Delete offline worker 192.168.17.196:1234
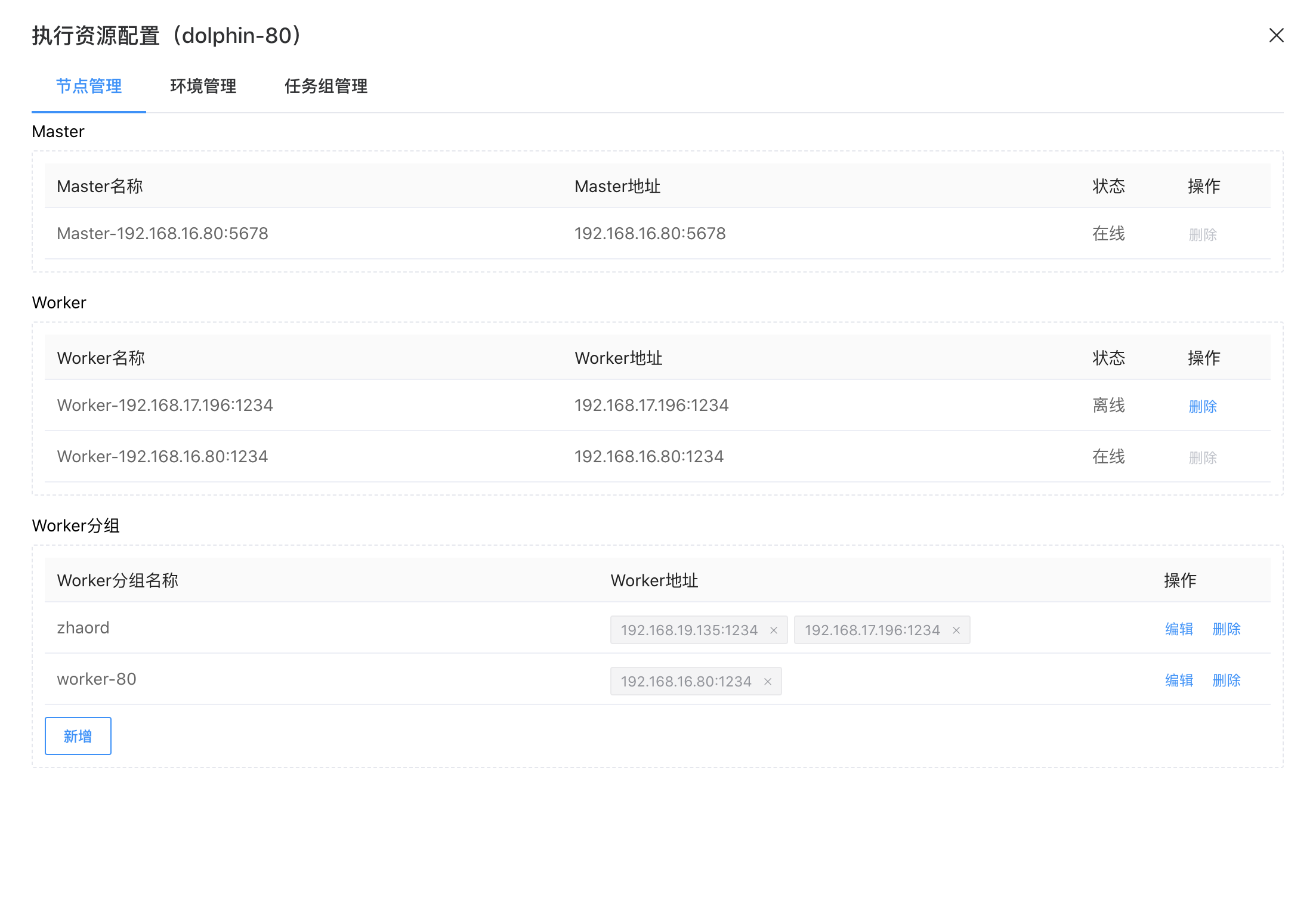 [1203, 406]
